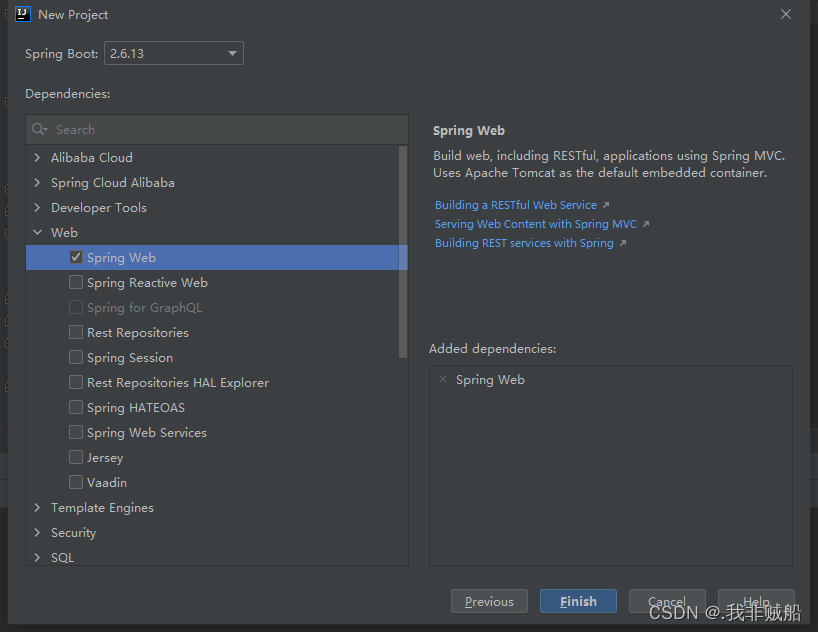
Task: Uncheck the Spring Web checkbox
Action: [x=76, y=257]
